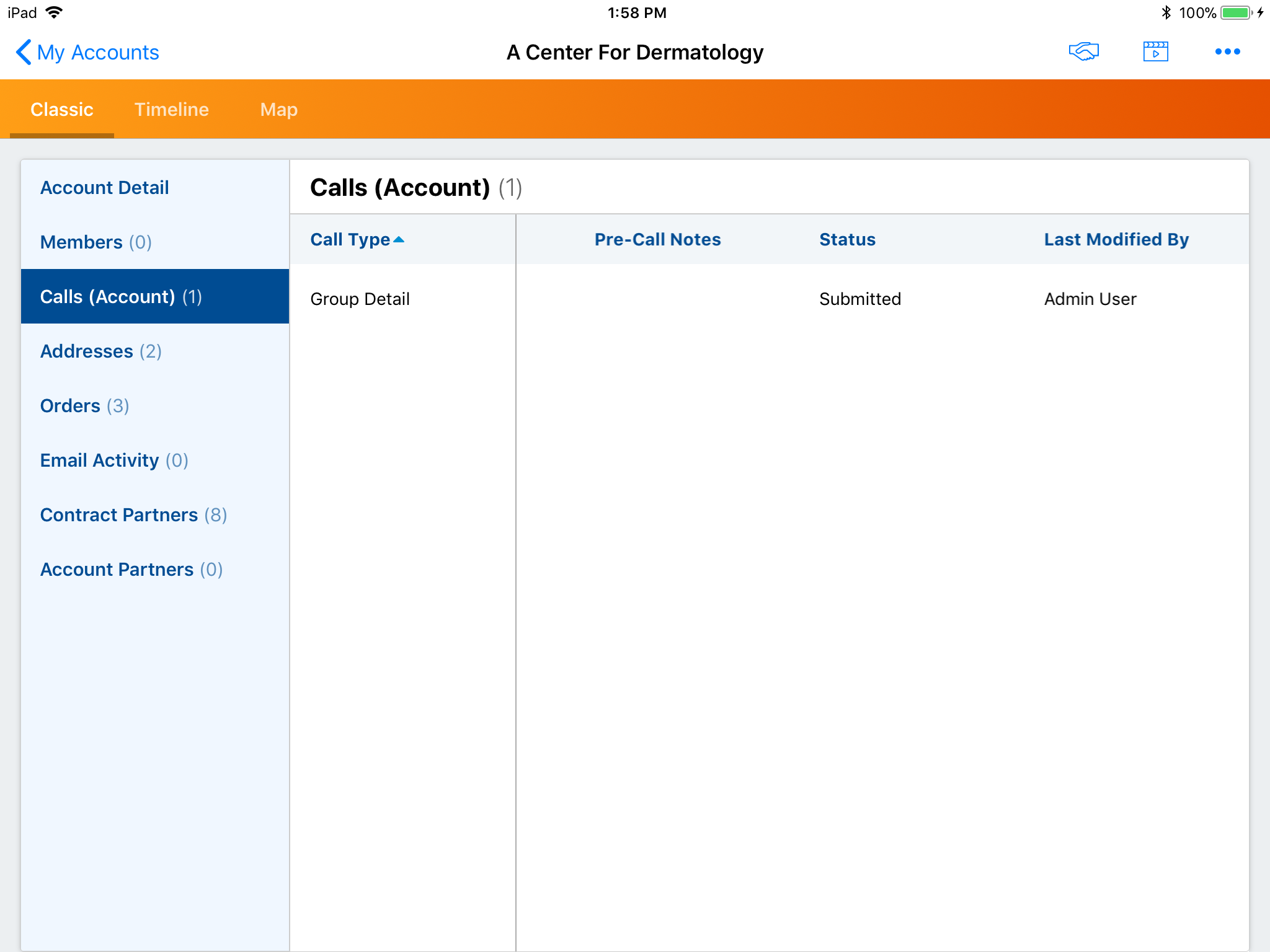
Task: Open Email Activity section
Action: pyautogui.click(x=114, y=461)
